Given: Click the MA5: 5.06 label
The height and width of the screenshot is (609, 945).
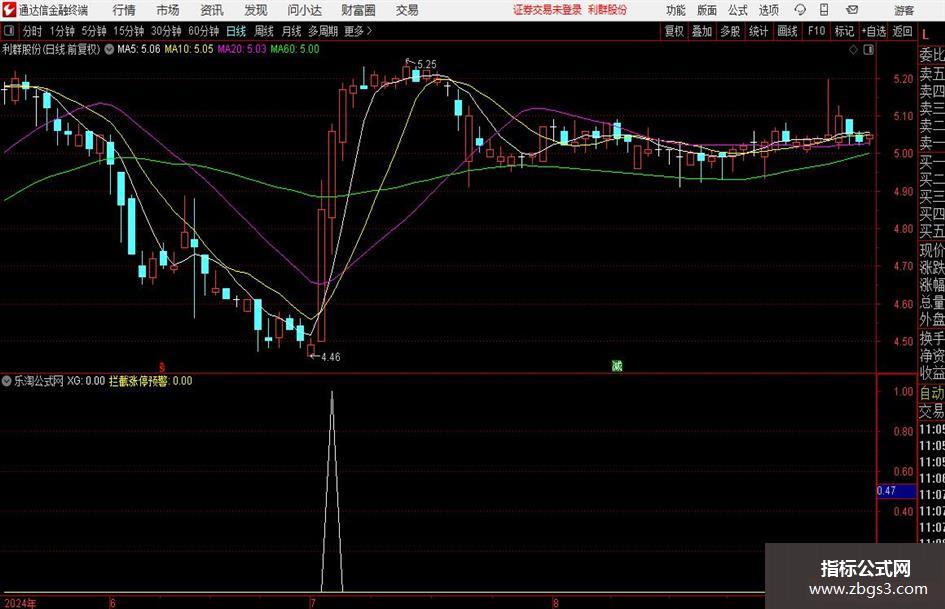Looking at the screenshot, I should 139,49.
